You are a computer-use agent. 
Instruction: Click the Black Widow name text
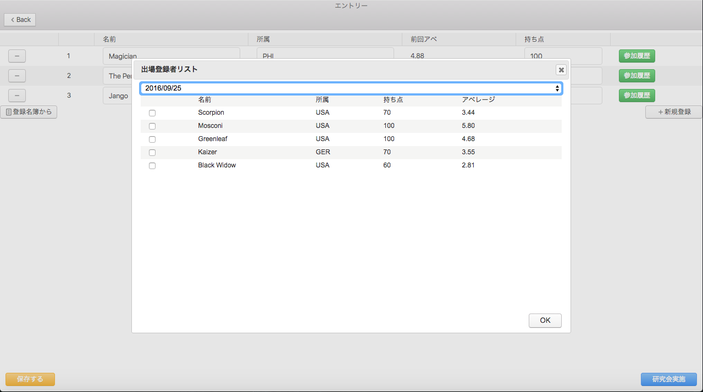point(217,165)
